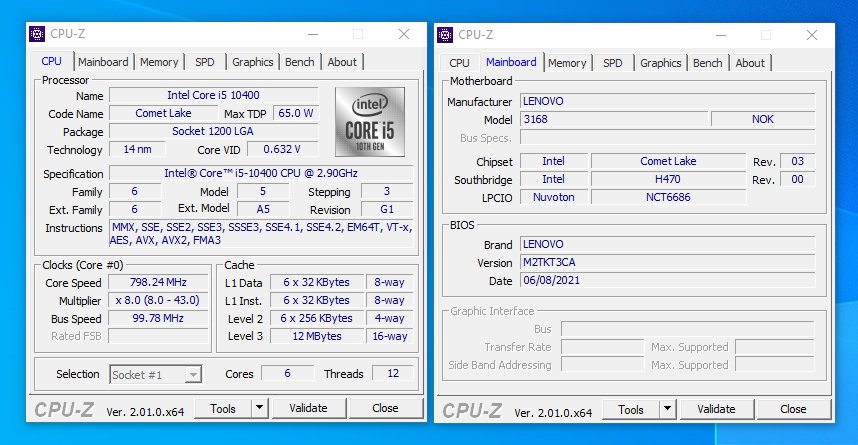Click the BIOS Version value M2TKT3CA
Viewport: 858px width, 445px height.
pyautogui.click(x=668, y=263)
